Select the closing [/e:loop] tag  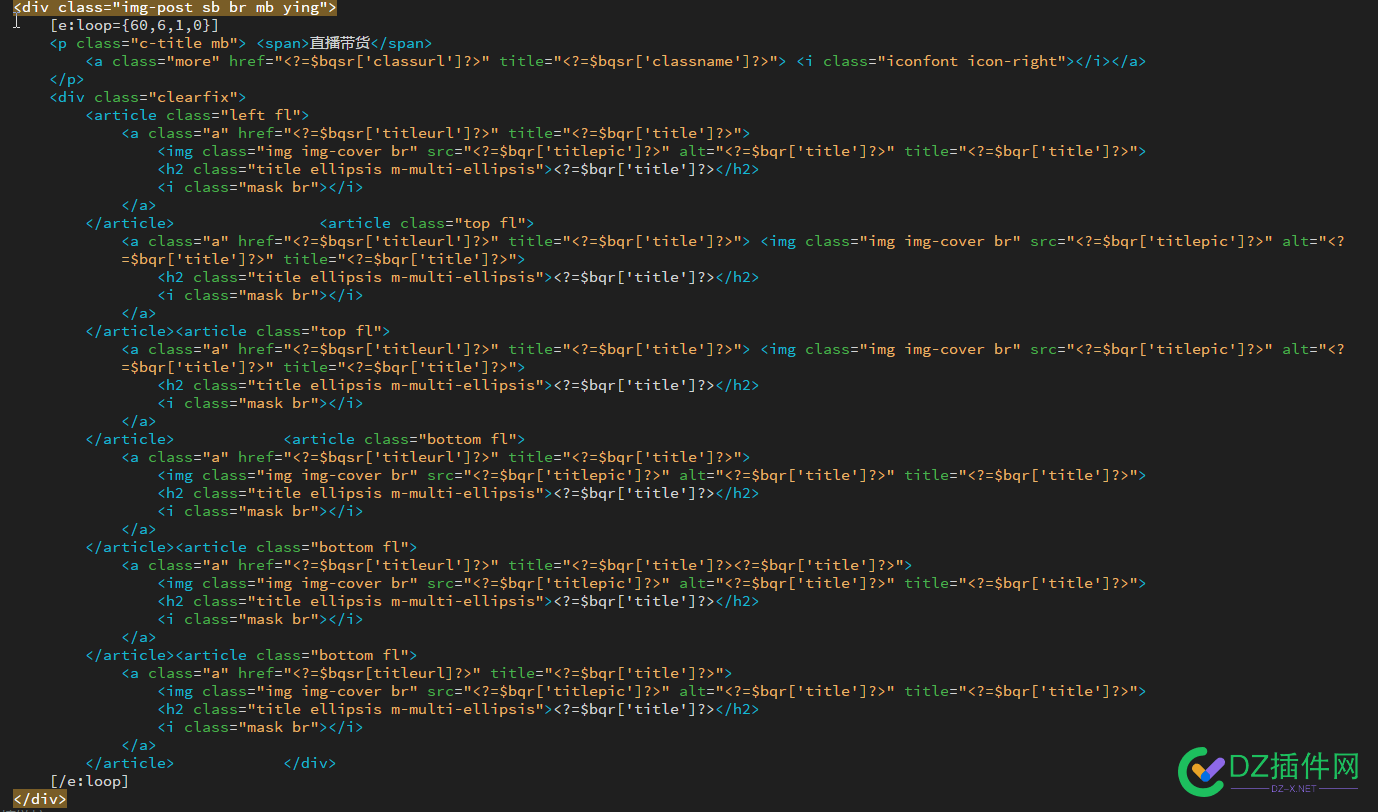[89, 781]
